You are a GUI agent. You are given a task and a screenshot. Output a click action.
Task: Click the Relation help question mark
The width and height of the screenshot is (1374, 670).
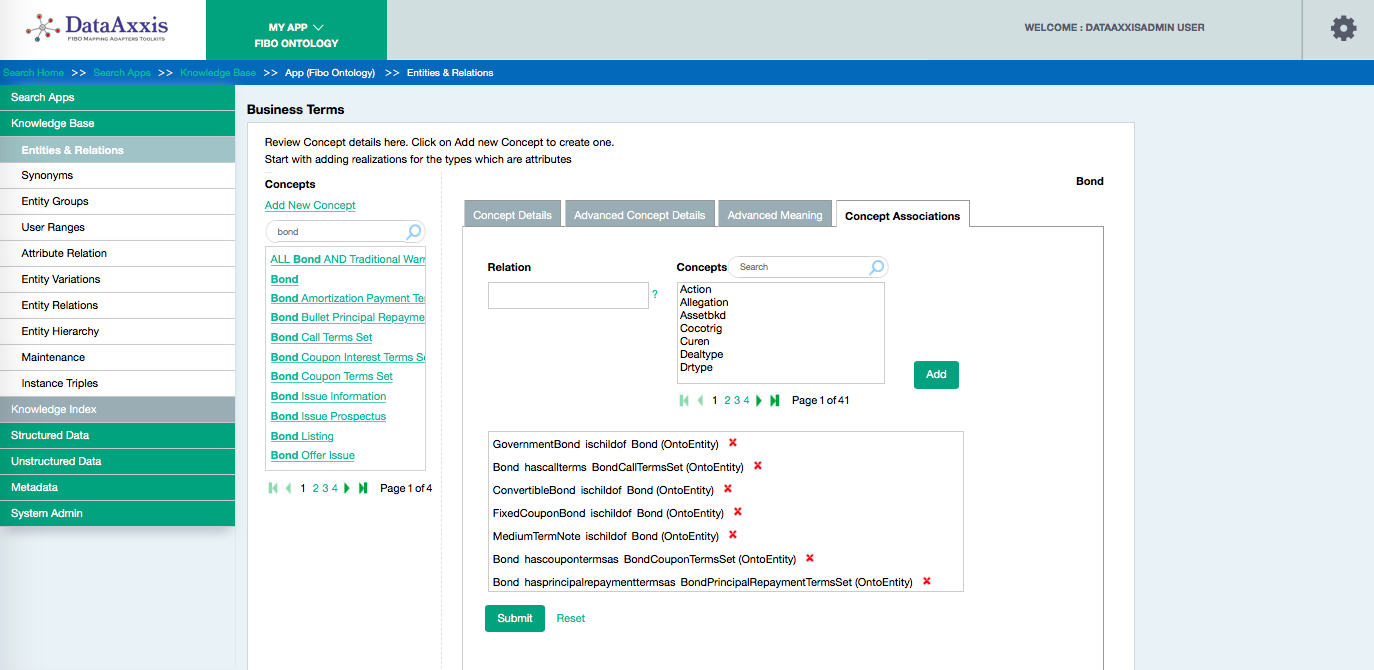coord(655,294)
